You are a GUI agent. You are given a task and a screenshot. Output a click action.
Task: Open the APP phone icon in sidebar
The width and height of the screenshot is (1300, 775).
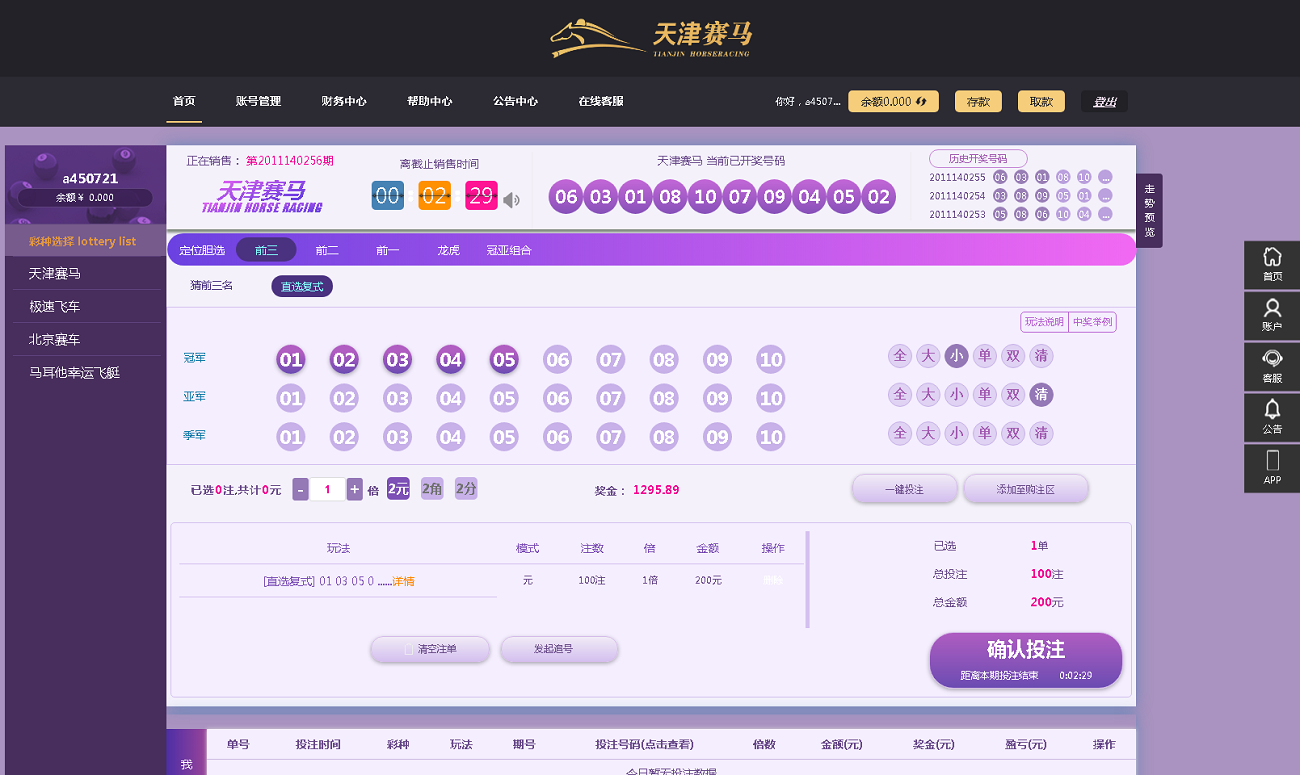1272,468
